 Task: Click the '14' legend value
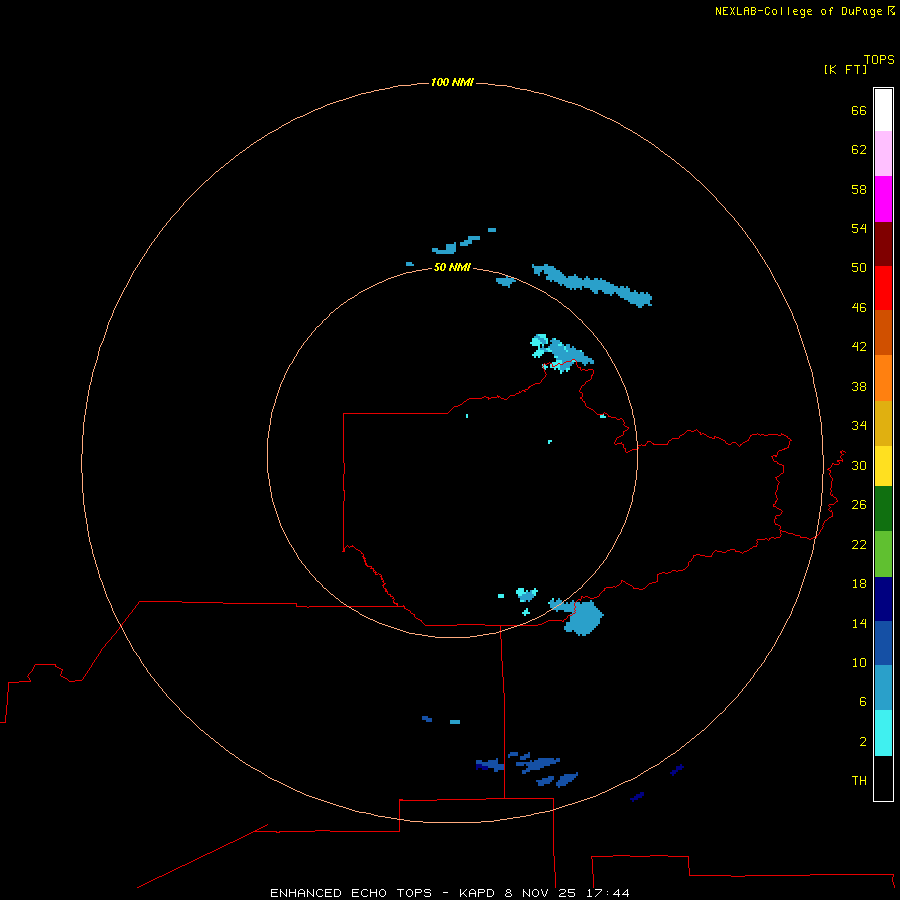859,623
